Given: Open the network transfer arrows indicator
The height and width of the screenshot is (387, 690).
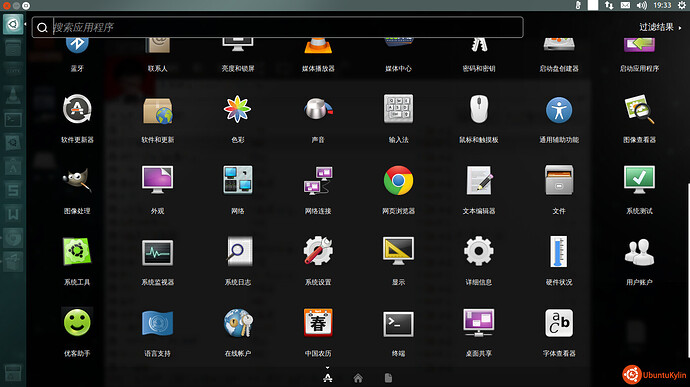Looking at the screenshot, I should point(609,5).
